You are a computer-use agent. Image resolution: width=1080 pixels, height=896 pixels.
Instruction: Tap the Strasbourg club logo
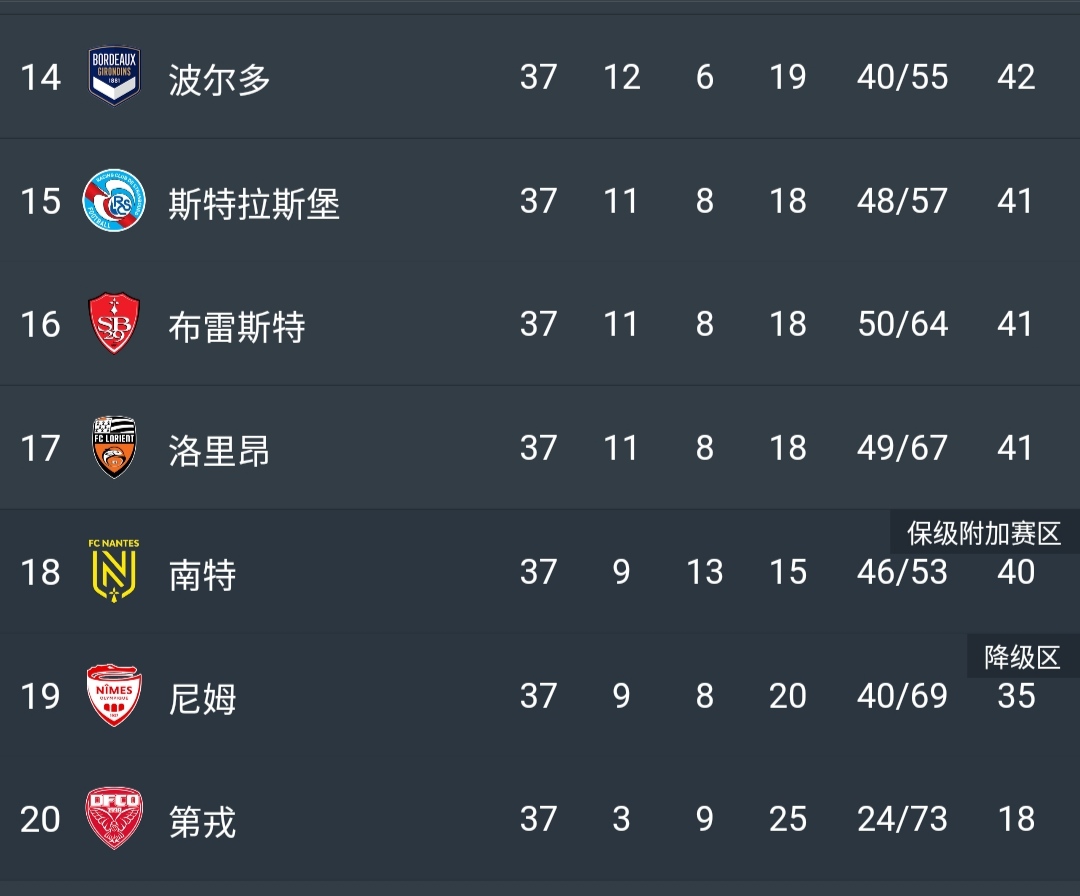[x=114, y=201]
